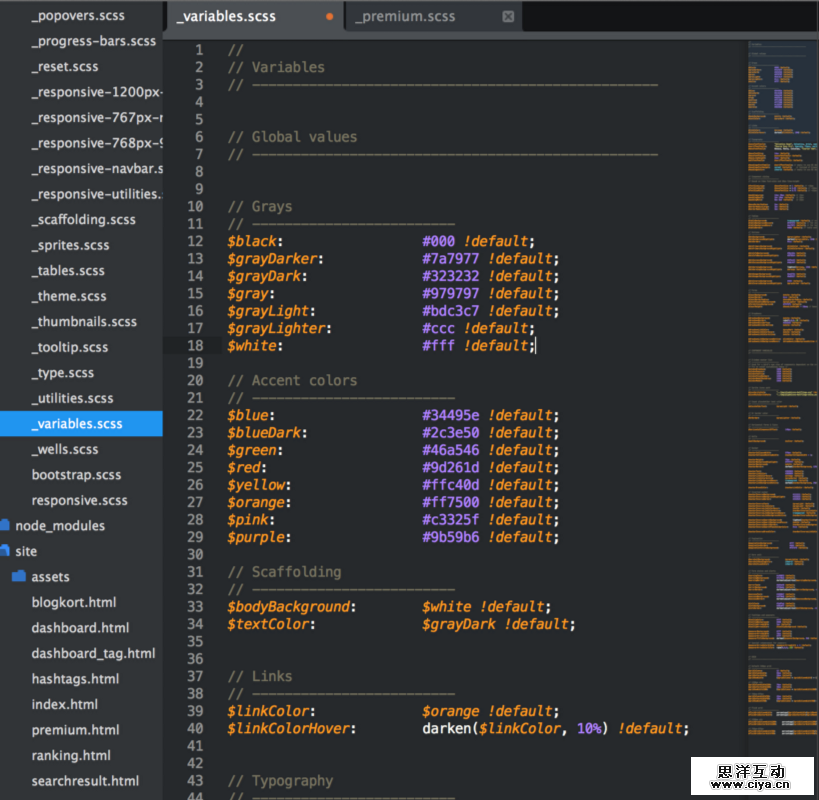Select the highlighted _variables.scss sidebar entry
Screen dimensions: 819x800
77,424
